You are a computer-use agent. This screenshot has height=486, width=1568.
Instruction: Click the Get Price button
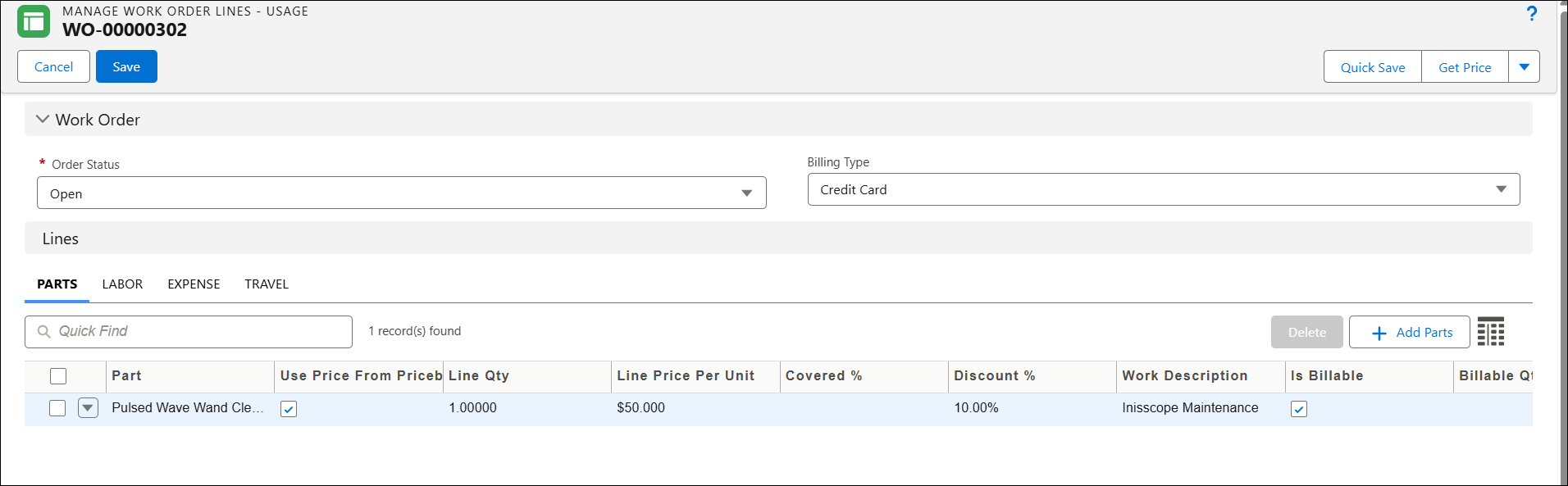coord(1465,67)
